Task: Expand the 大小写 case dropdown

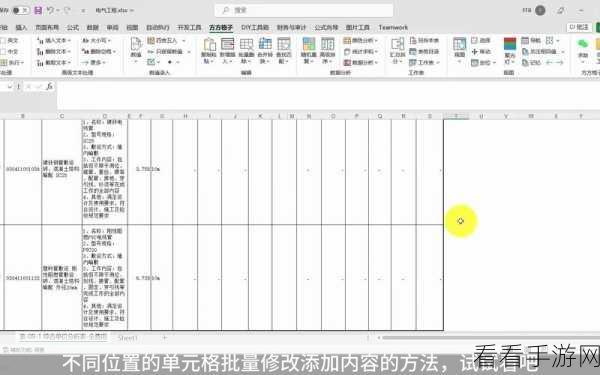Action: coord(96,40)
